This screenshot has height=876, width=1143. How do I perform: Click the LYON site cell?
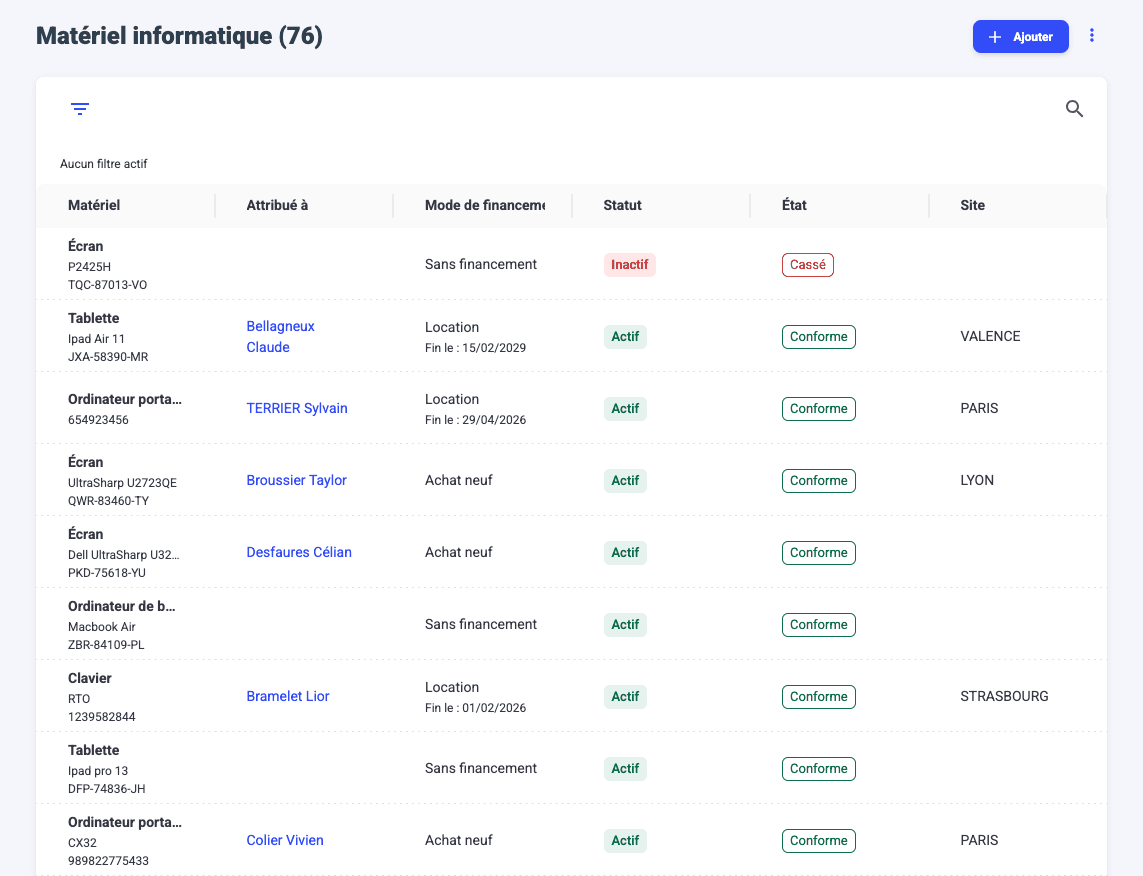point(977,480)
